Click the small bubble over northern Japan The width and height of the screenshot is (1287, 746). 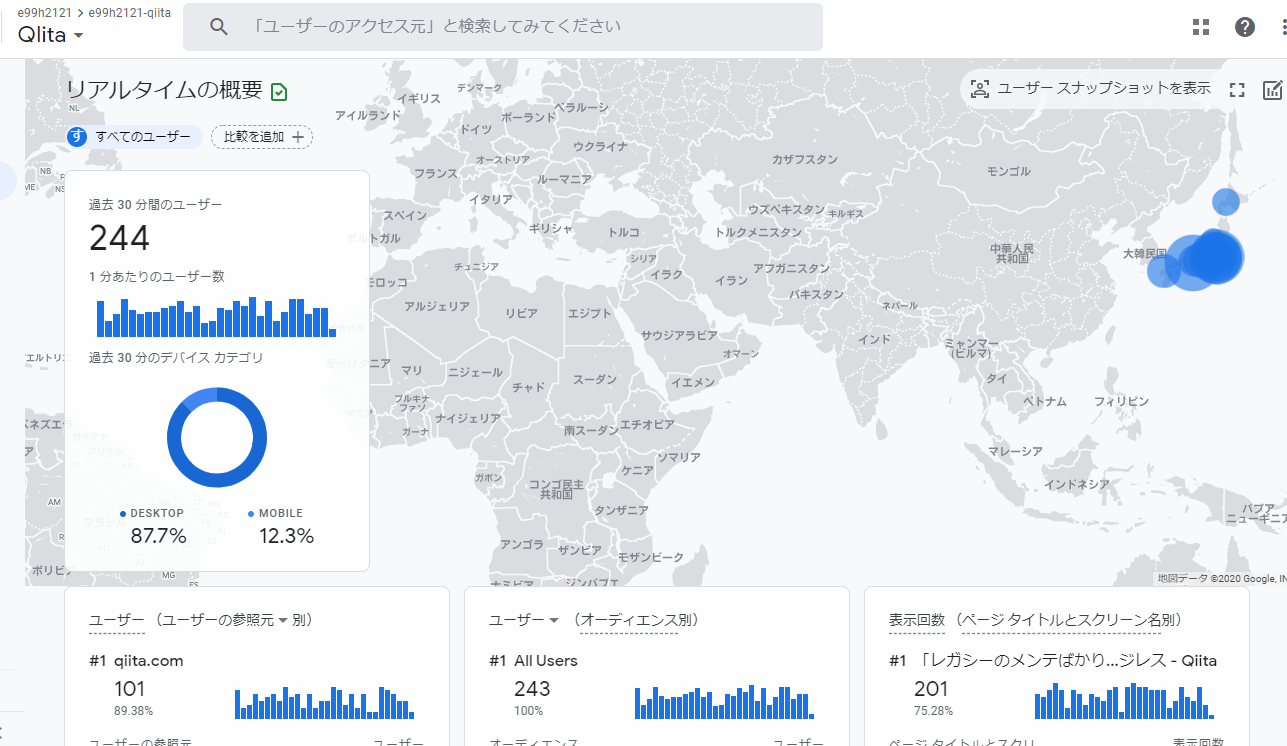tap(1225, 202)
